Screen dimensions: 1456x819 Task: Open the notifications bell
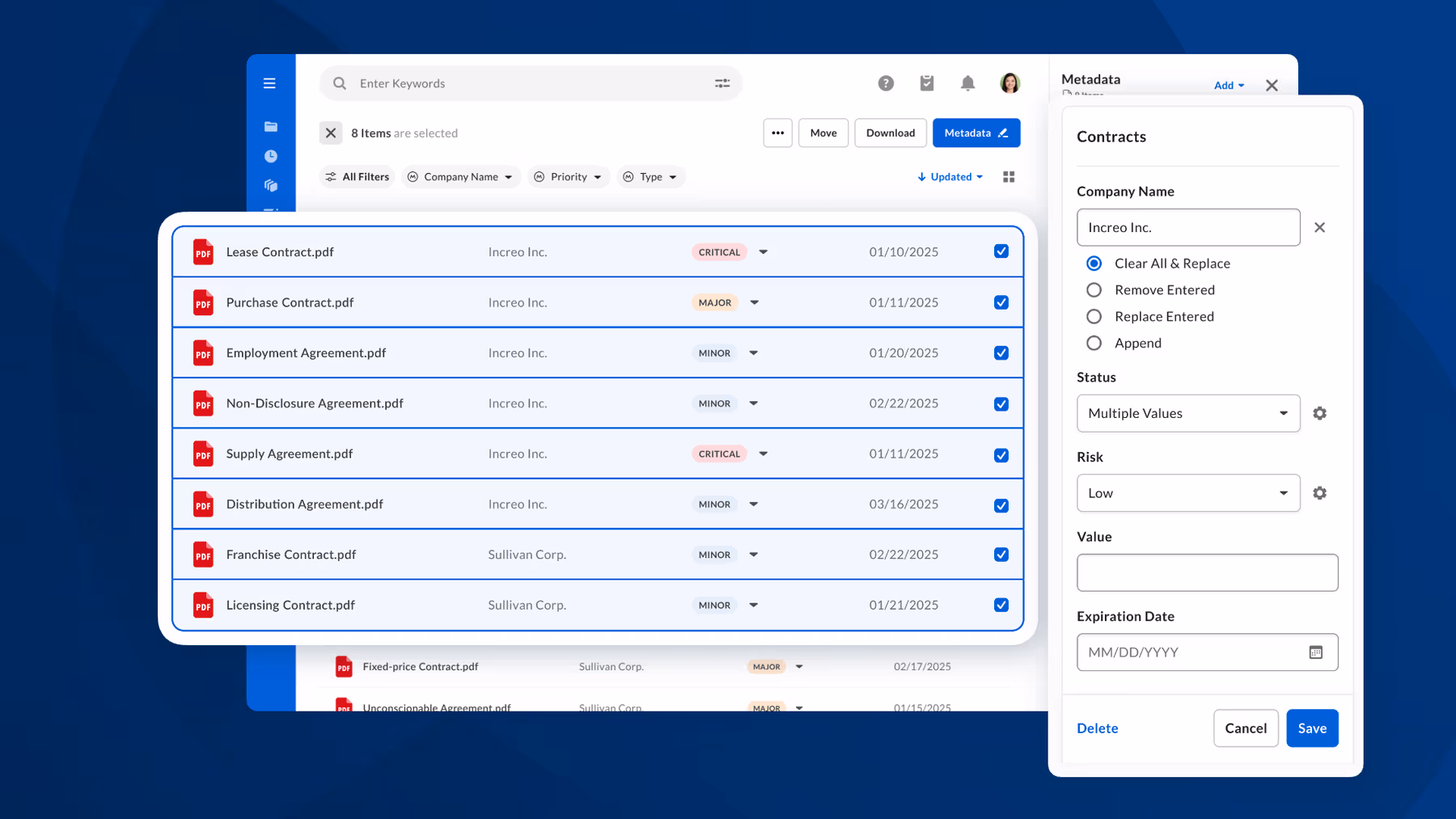[x=967, y=83]
